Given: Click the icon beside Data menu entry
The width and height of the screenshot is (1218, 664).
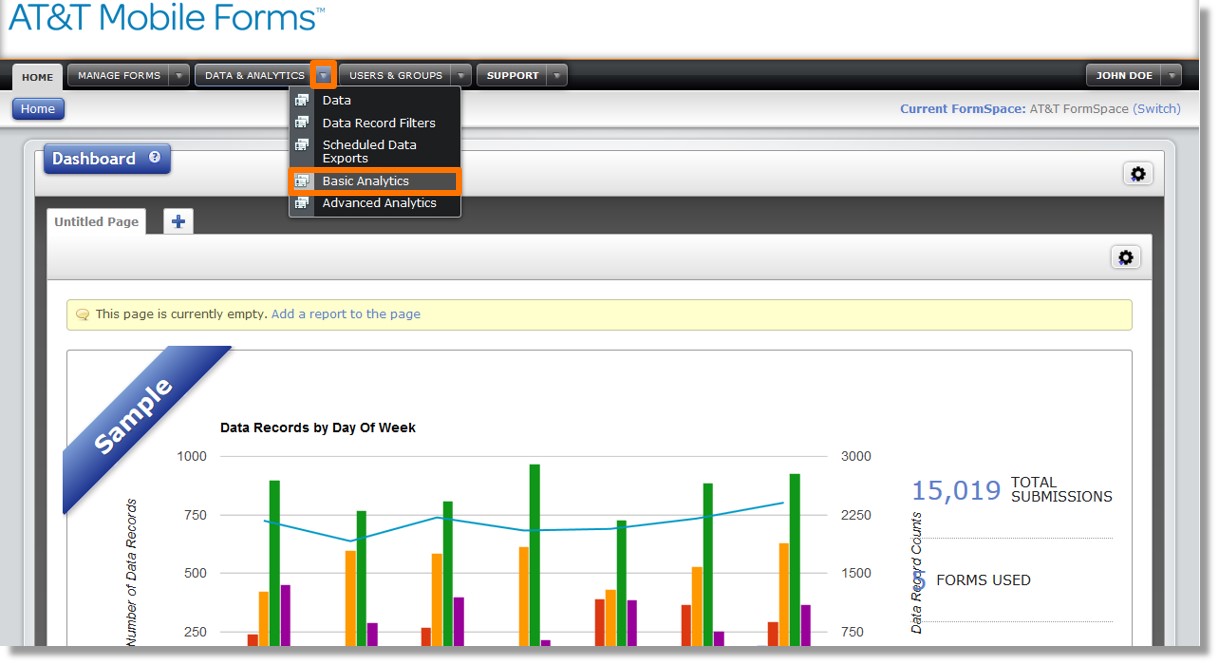Looking at the screenshot, I should 302,100.
